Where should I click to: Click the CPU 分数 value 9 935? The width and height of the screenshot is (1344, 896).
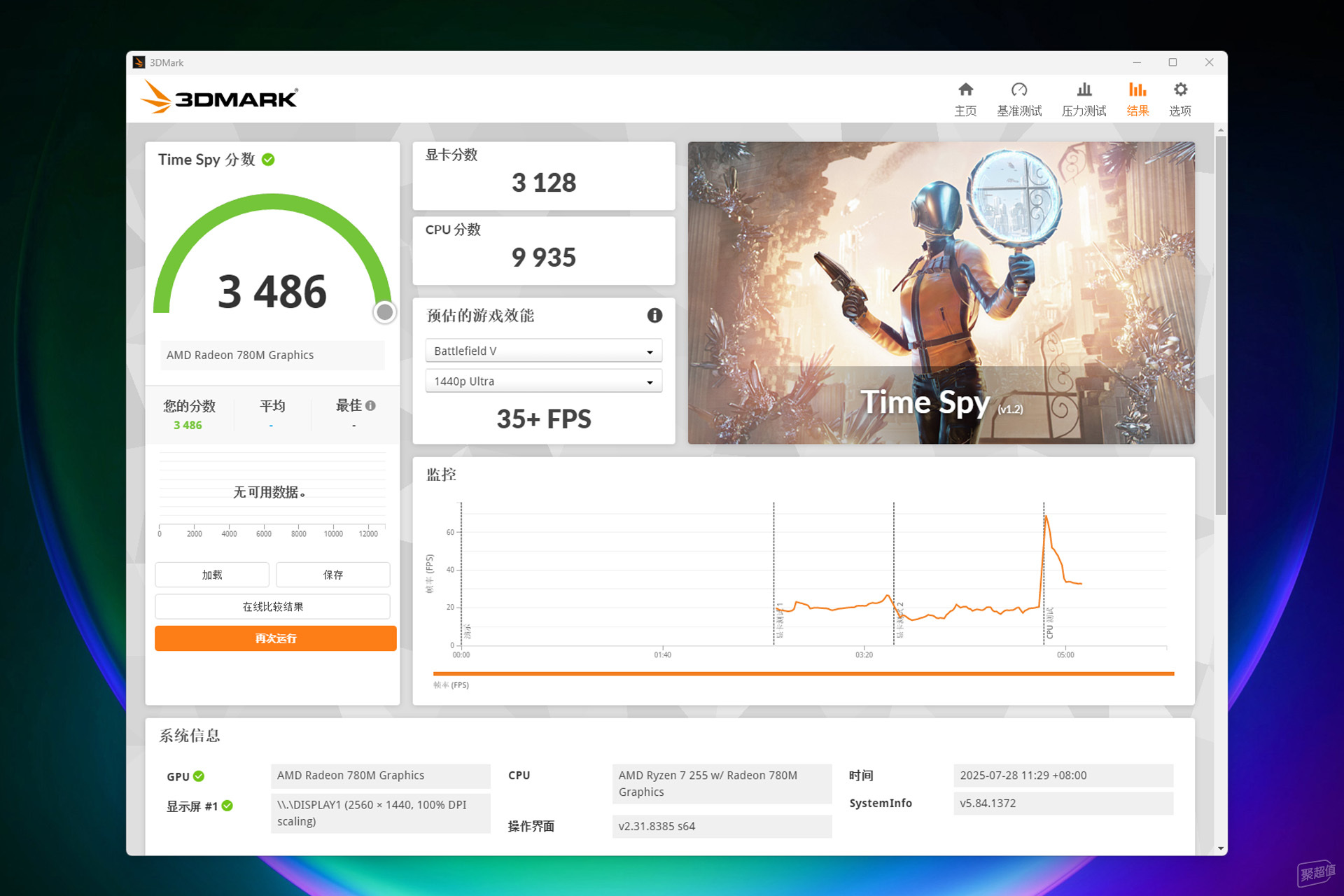(x=544, y=258)
